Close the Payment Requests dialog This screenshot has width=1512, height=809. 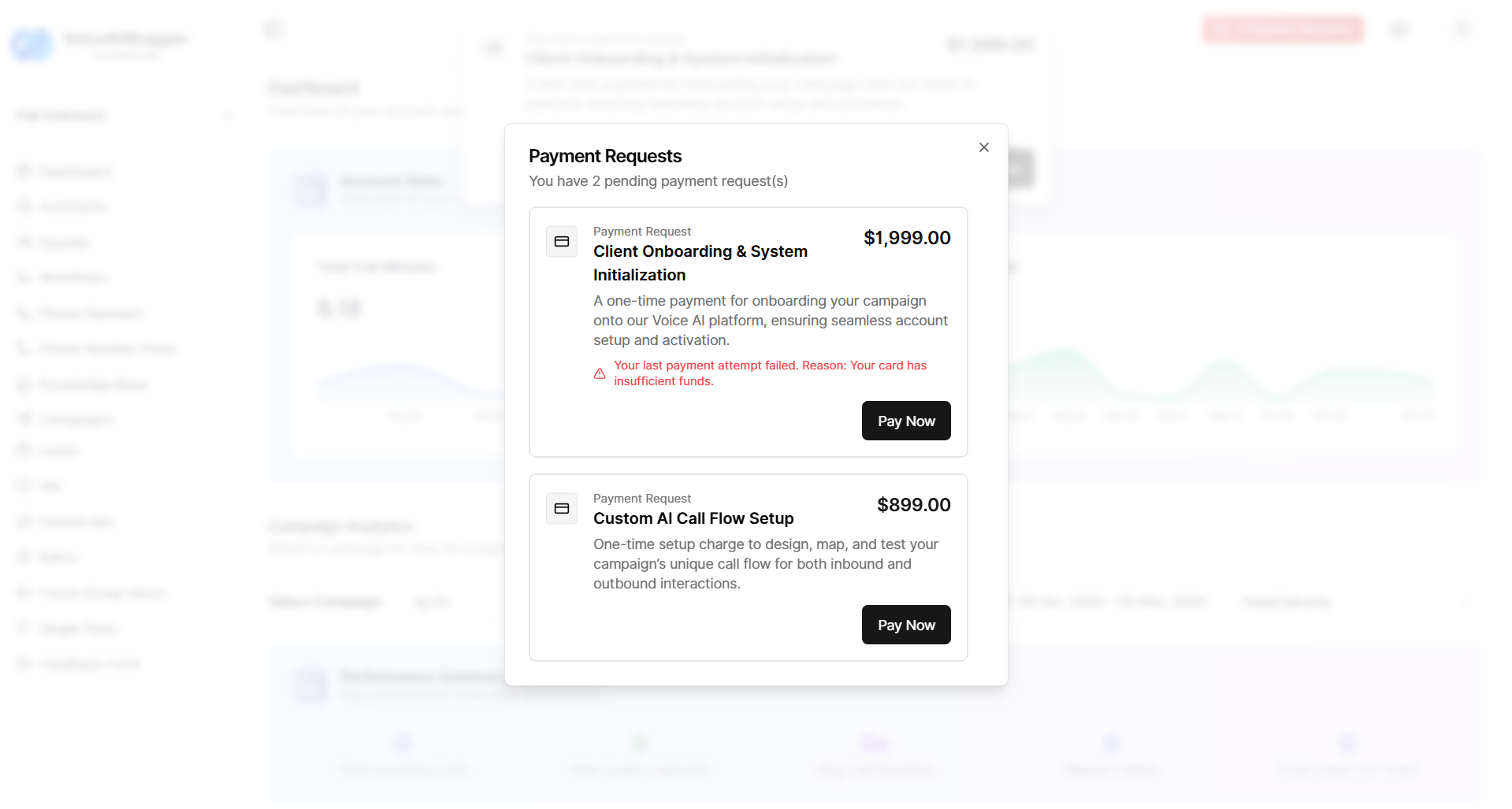coord(983,147)
